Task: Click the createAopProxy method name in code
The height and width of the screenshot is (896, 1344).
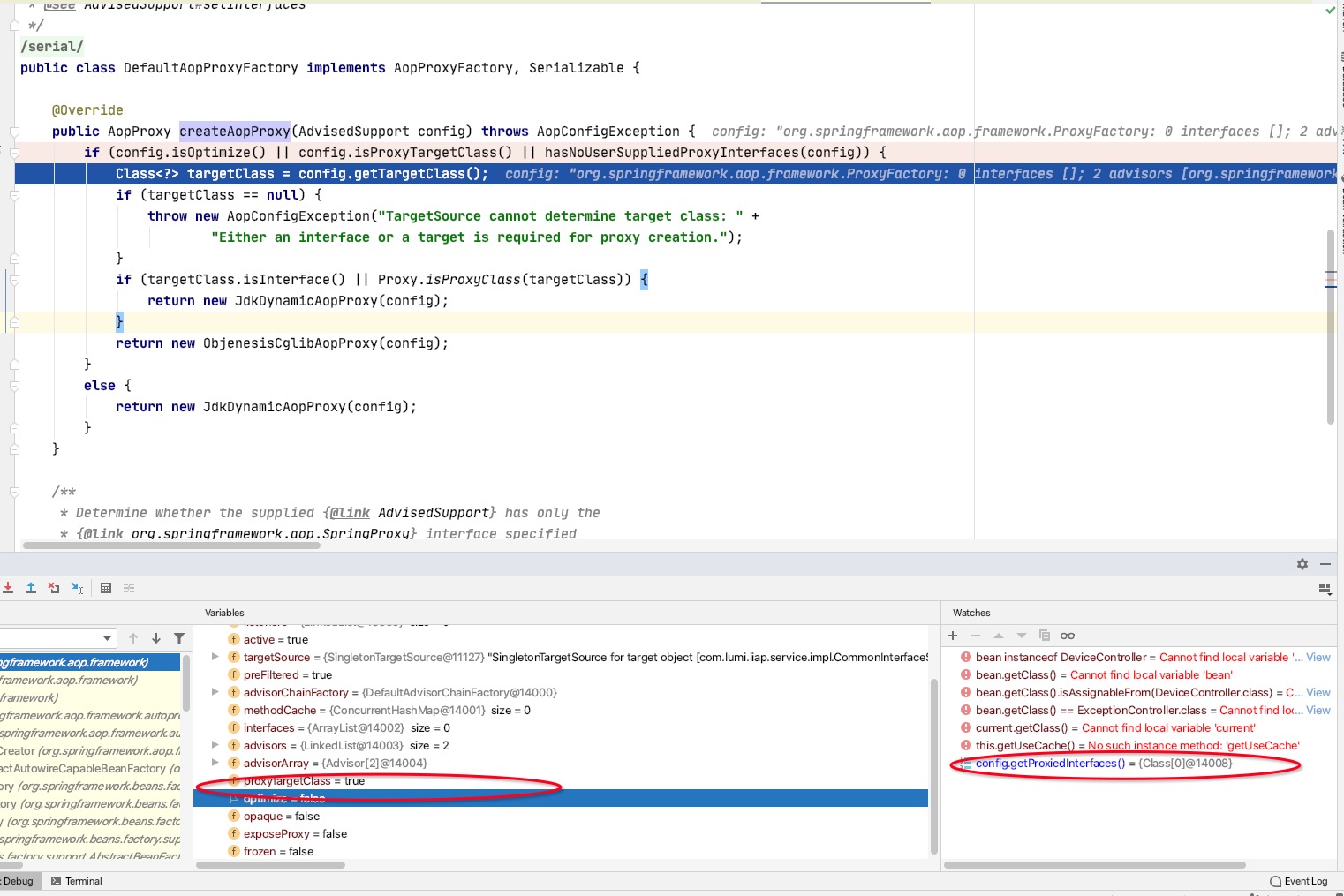Action: click(x=235, y=131)
